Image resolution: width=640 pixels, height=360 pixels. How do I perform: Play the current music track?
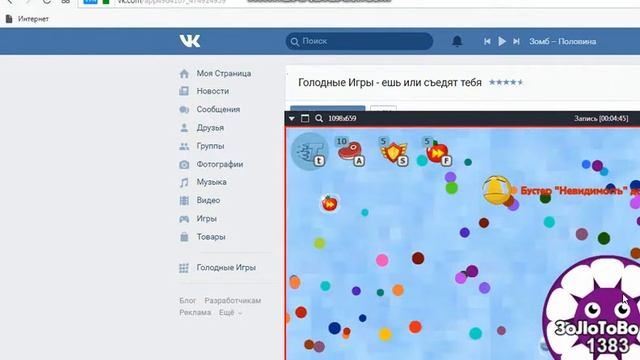(x=502, y=41)
